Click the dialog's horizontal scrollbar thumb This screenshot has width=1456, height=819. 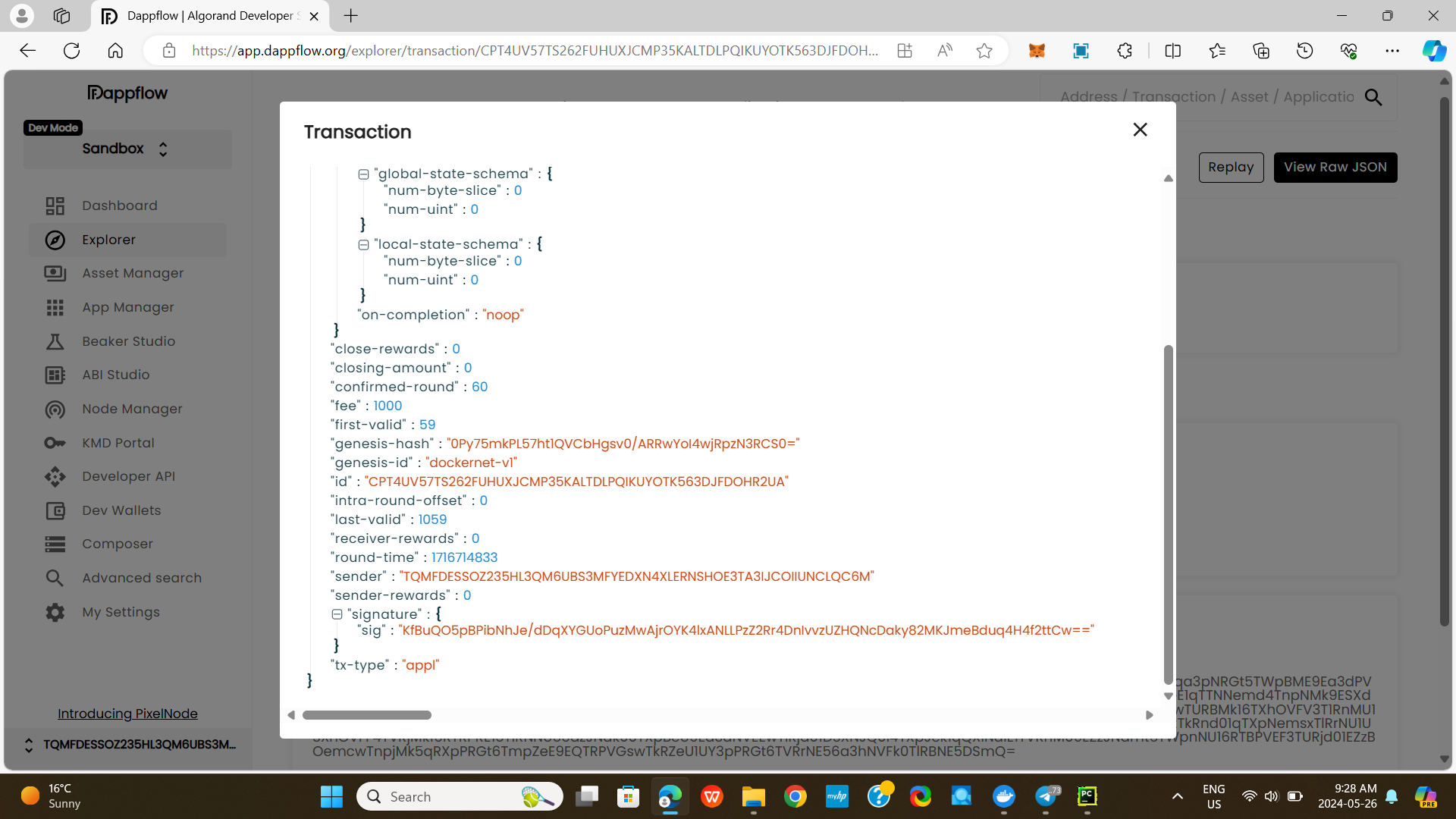coord(367,715)
